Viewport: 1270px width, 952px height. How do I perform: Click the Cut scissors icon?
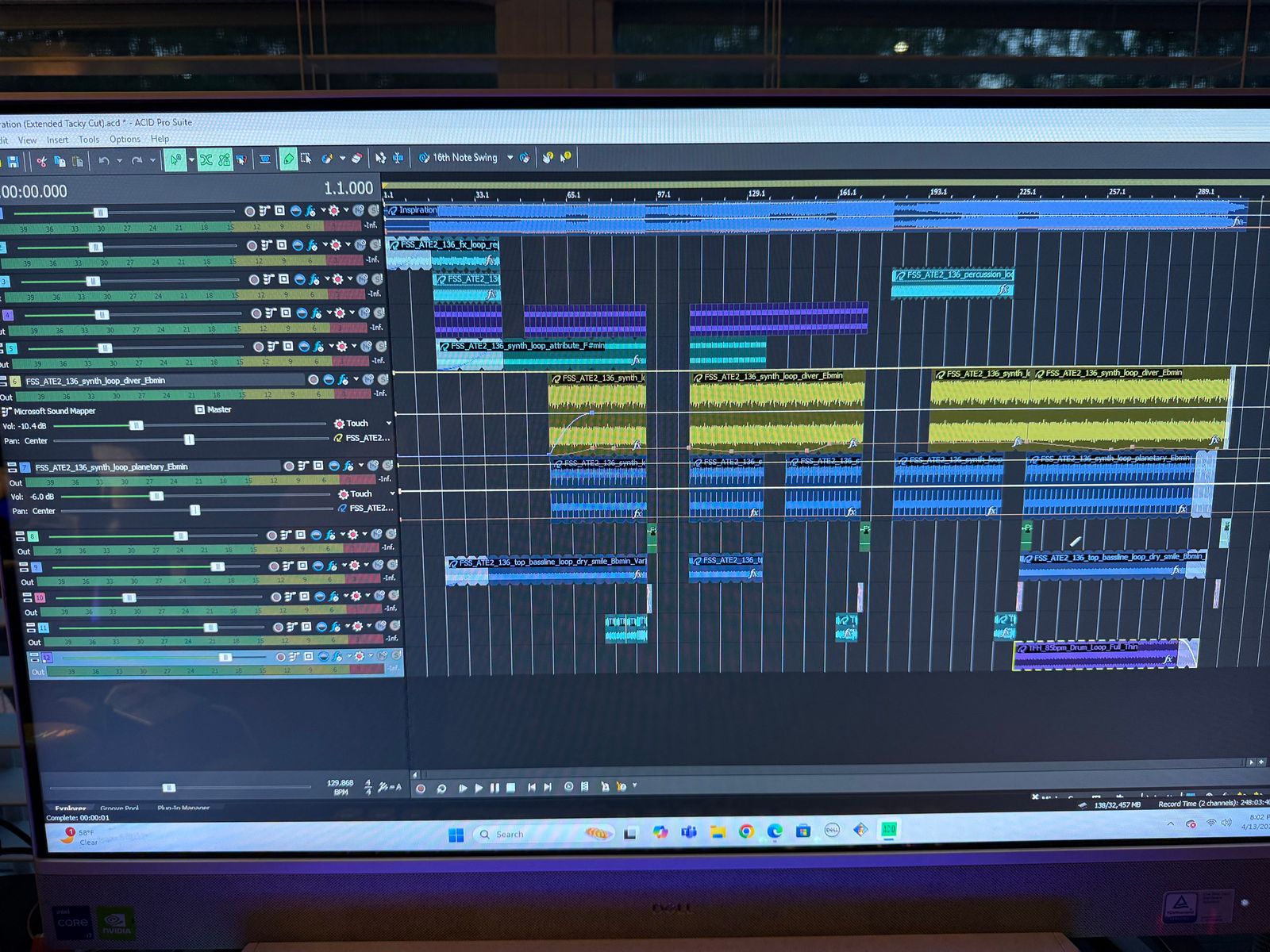(x=40, y=161)
